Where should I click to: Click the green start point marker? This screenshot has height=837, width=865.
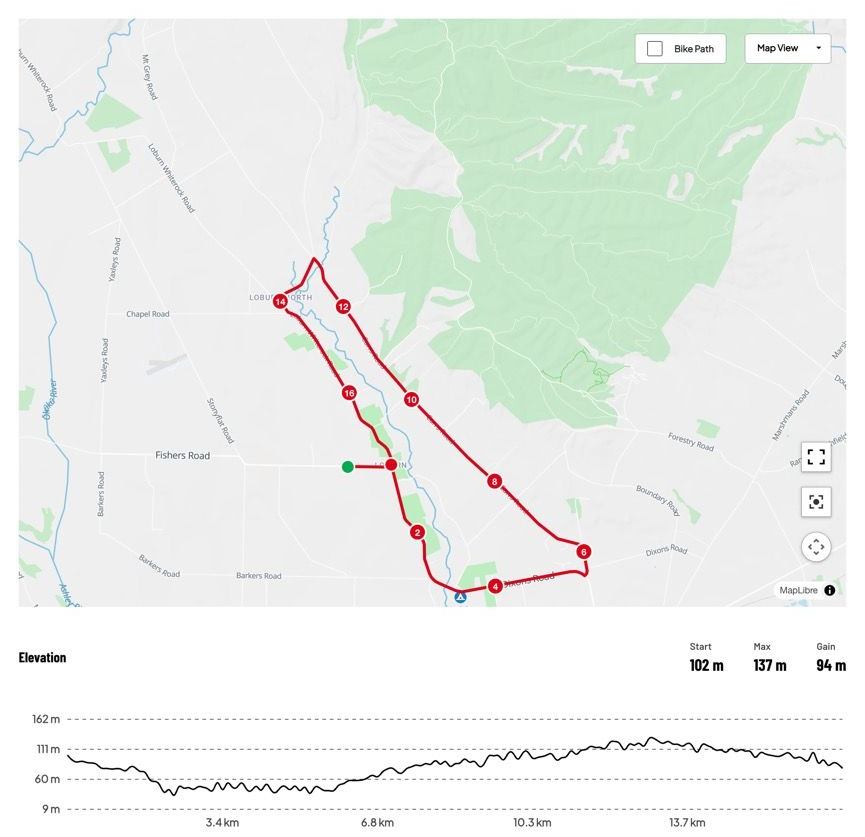coord(347,466)
